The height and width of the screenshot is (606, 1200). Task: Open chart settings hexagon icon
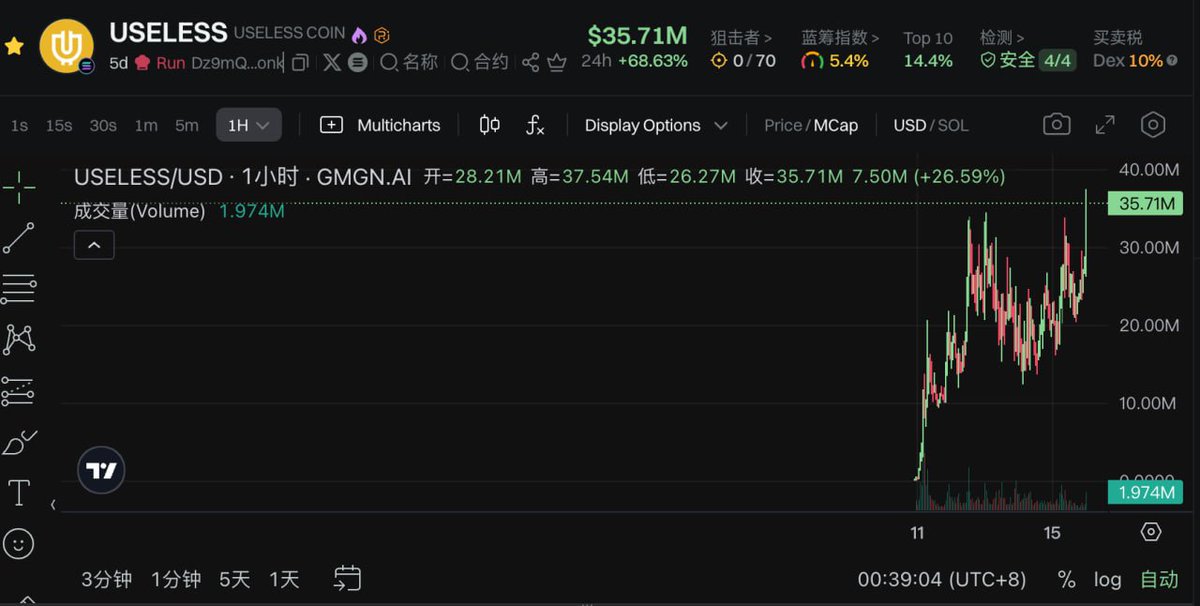1153,125
